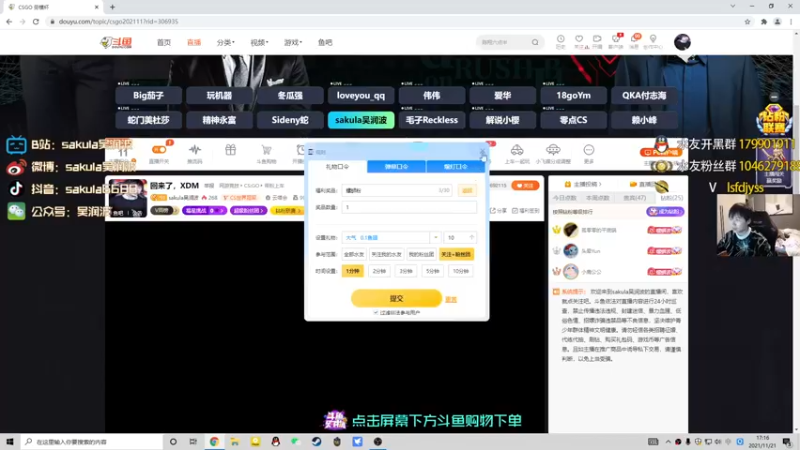This screenshot has height=450, width=800.
Task: Click the search magnifier in Douyu header
Action: (x=535, y=42)
